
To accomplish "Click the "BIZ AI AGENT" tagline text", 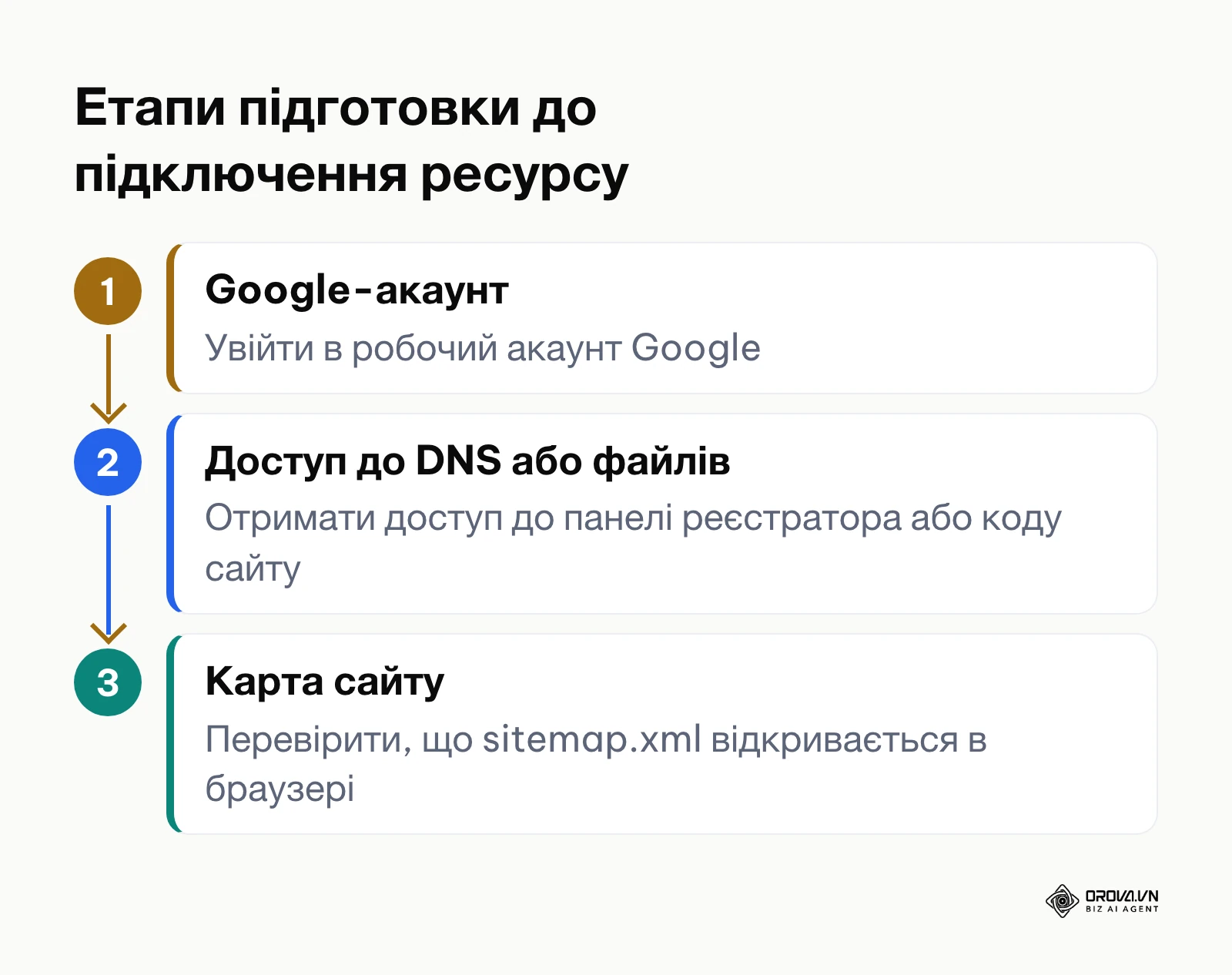I will tap(1122, 910).
